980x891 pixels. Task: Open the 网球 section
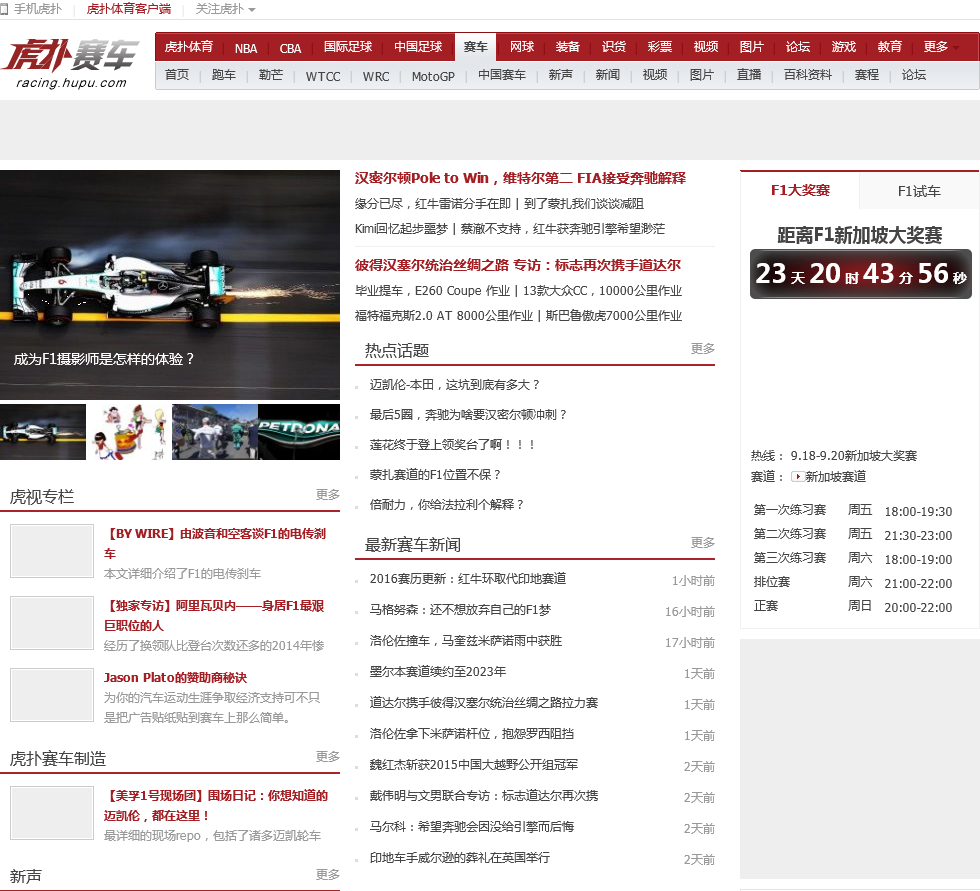click(x=522, y=47)
